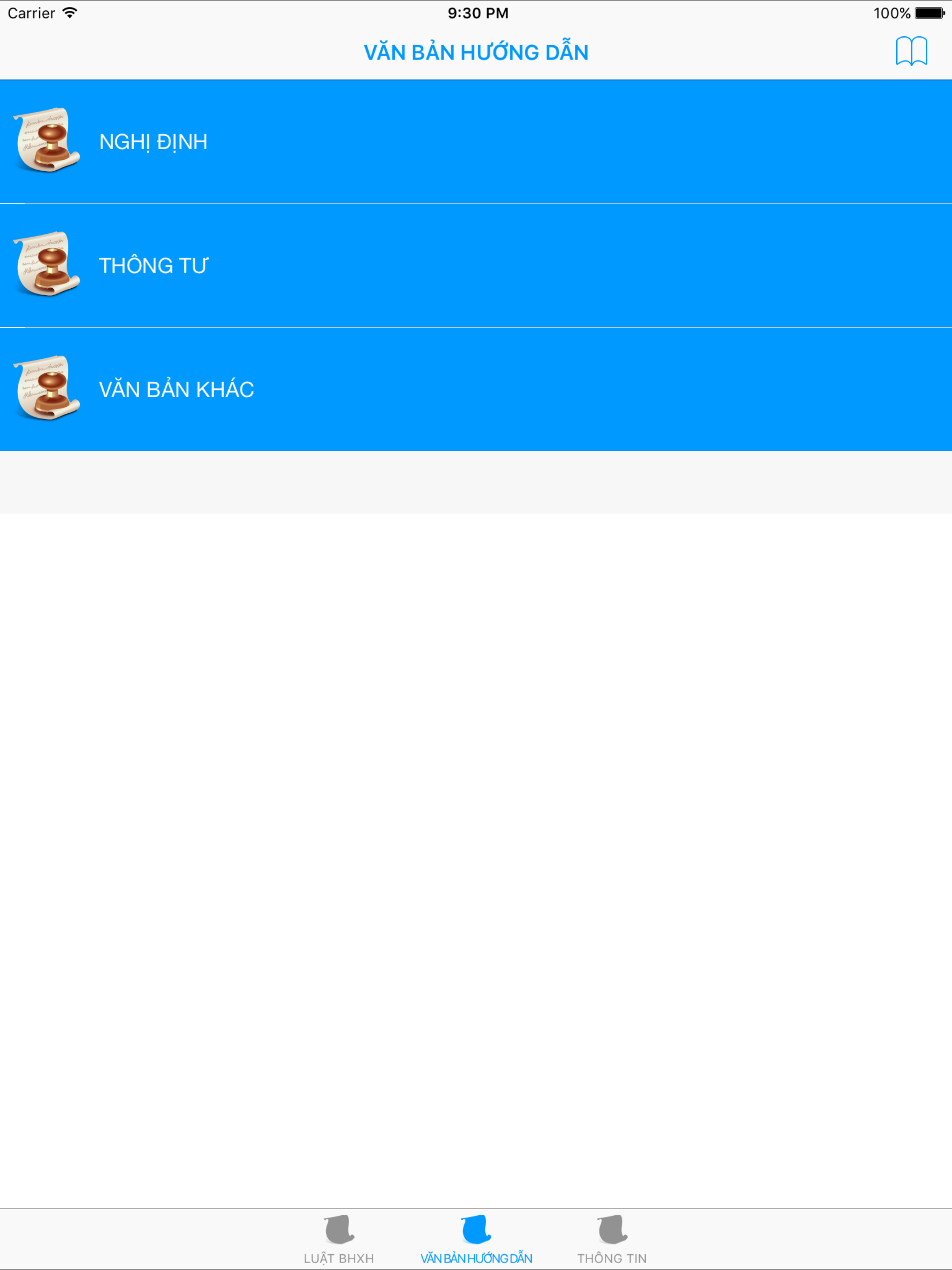The image size is (952, 1270).
Task: Tap the Carrier text in status bar
Action: coord(31,13)
